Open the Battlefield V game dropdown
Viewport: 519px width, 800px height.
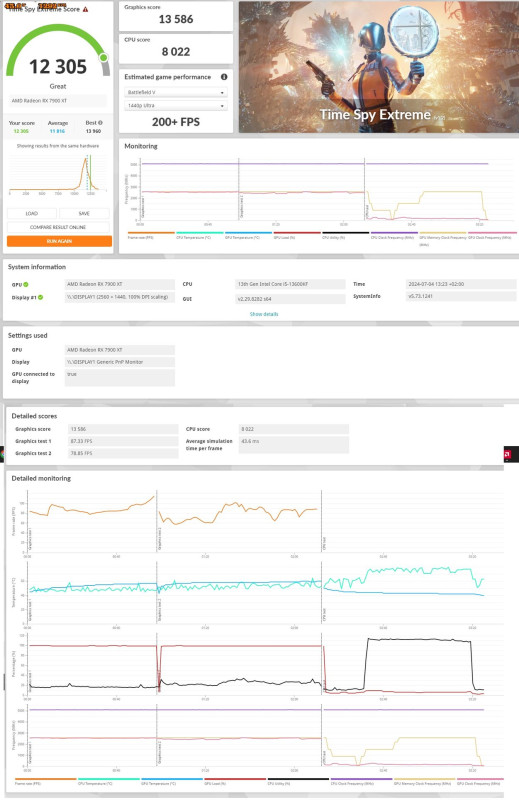tap(176, 92)
